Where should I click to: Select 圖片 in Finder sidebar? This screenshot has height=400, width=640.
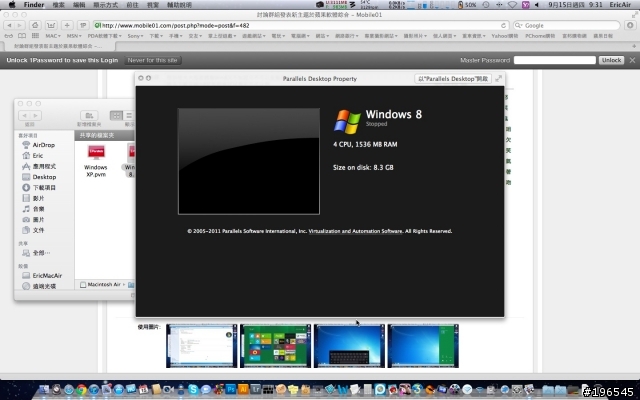33,219
